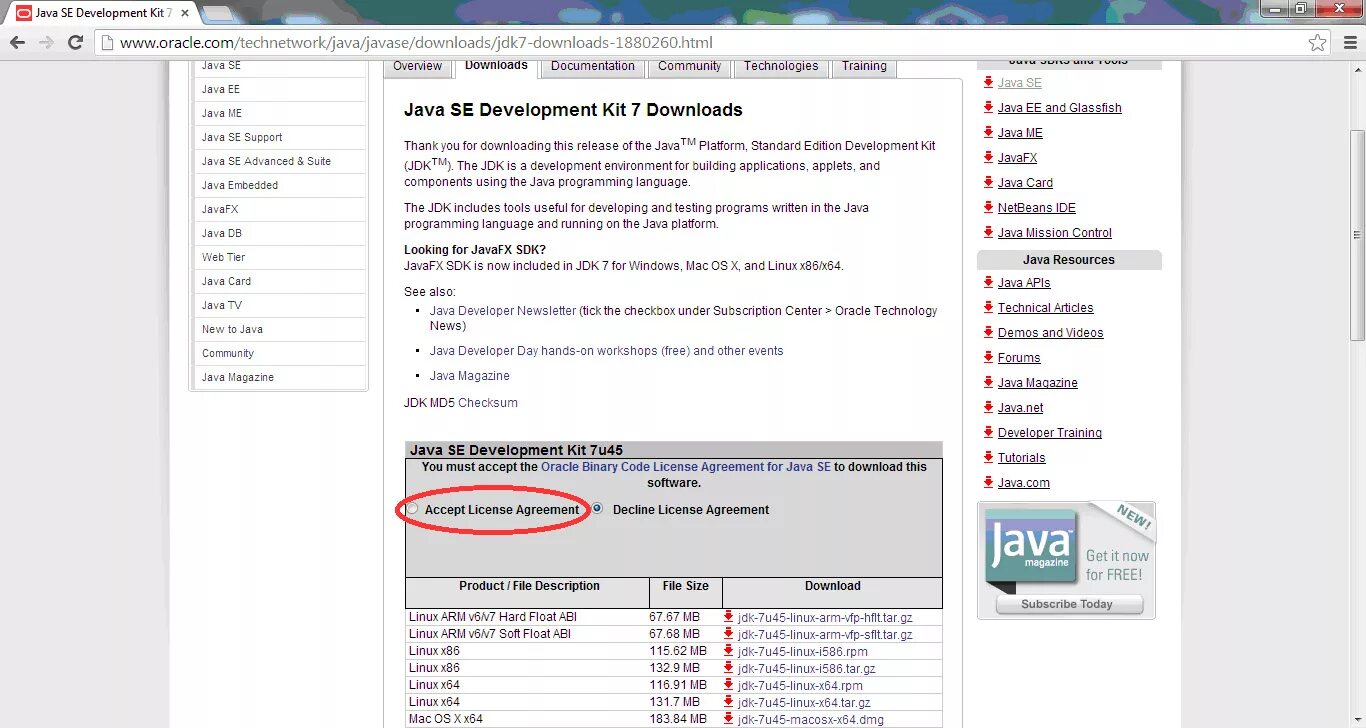Switch to the Overview tab
This screenshot has height=728, width=1366.
coord(417,66)
